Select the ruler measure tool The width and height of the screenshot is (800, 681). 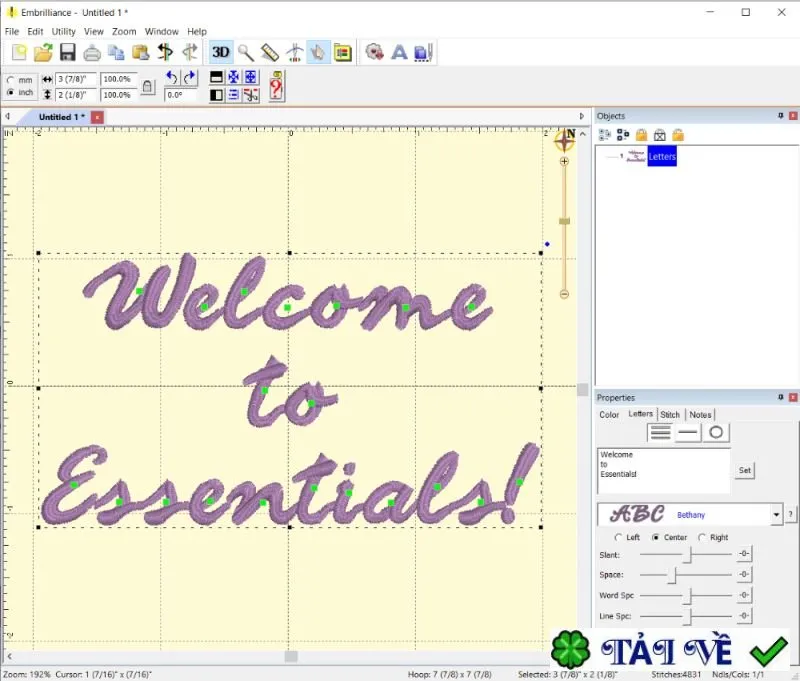click(x=270, y=53)
